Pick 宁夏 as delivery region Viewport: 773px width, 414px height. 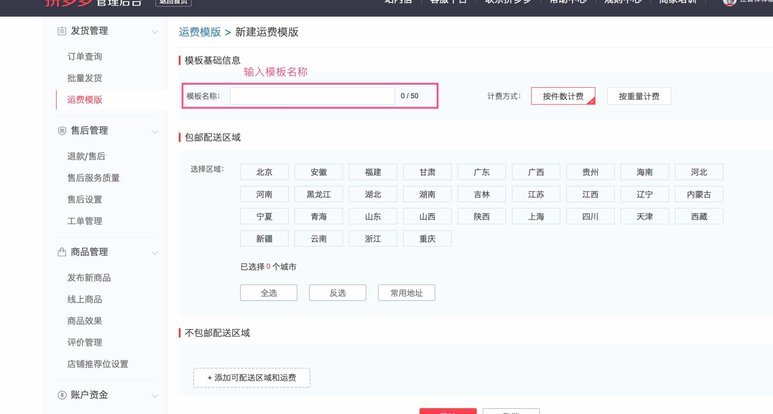pyautogui.click(x=264, y=216)
